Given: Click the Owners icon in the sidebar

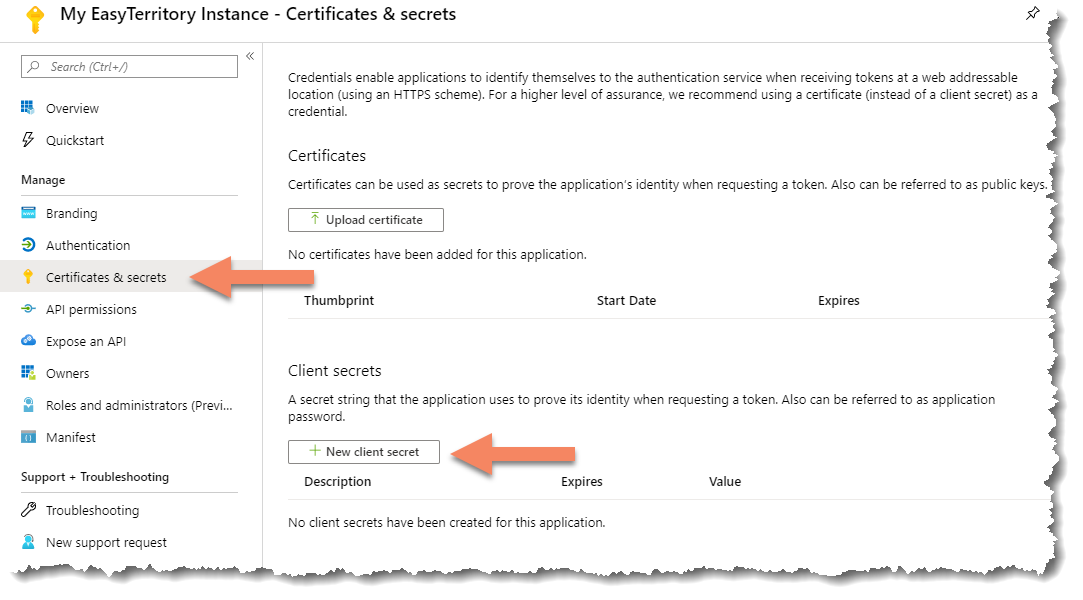Looking at the screenshot, I should pyautogui.click(x=28, y=373).
